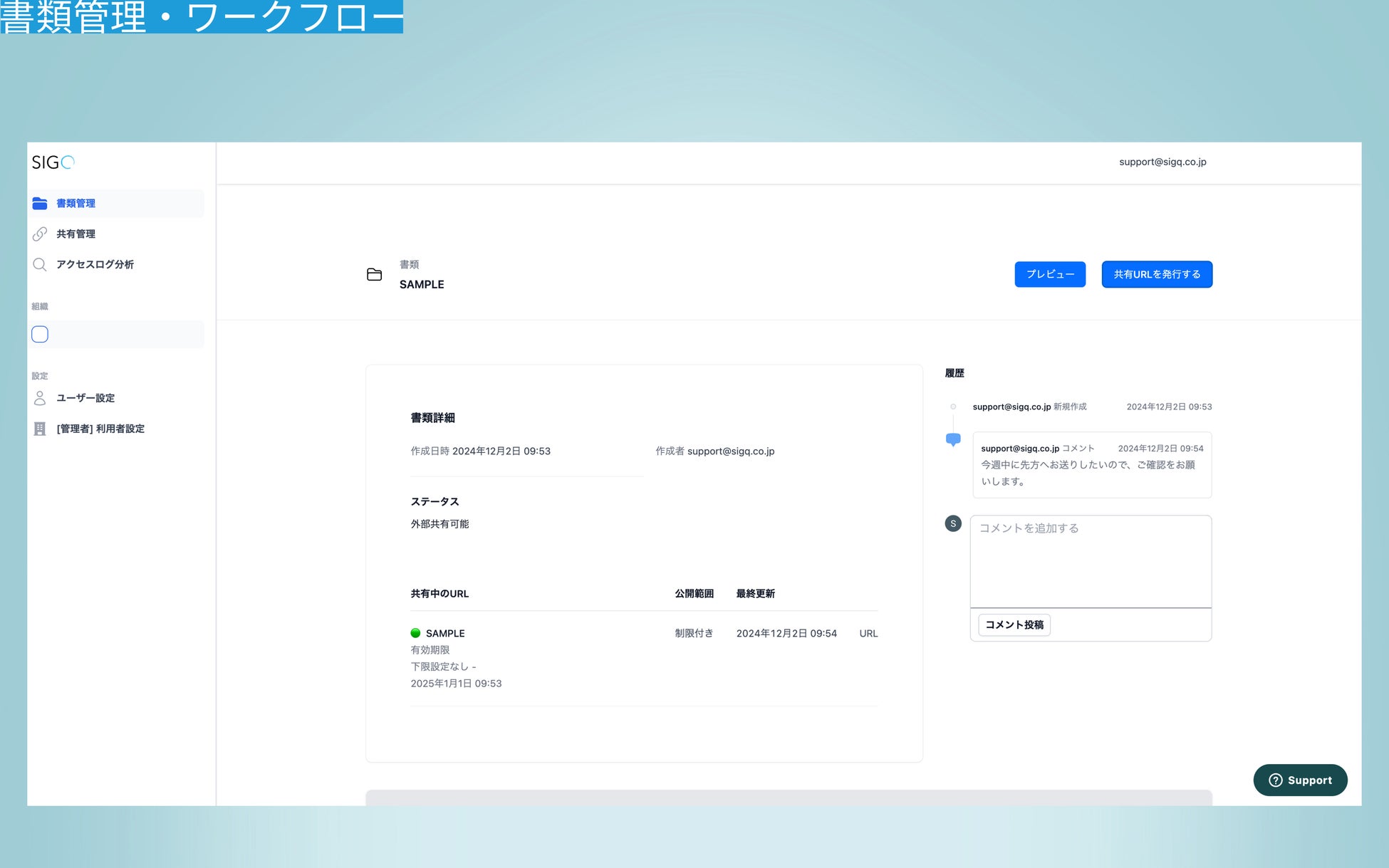1389x868 pixels.
Task: Click the folder icon beside SAMPLE title
Action: pyautogui.click(x=374, y=275)
